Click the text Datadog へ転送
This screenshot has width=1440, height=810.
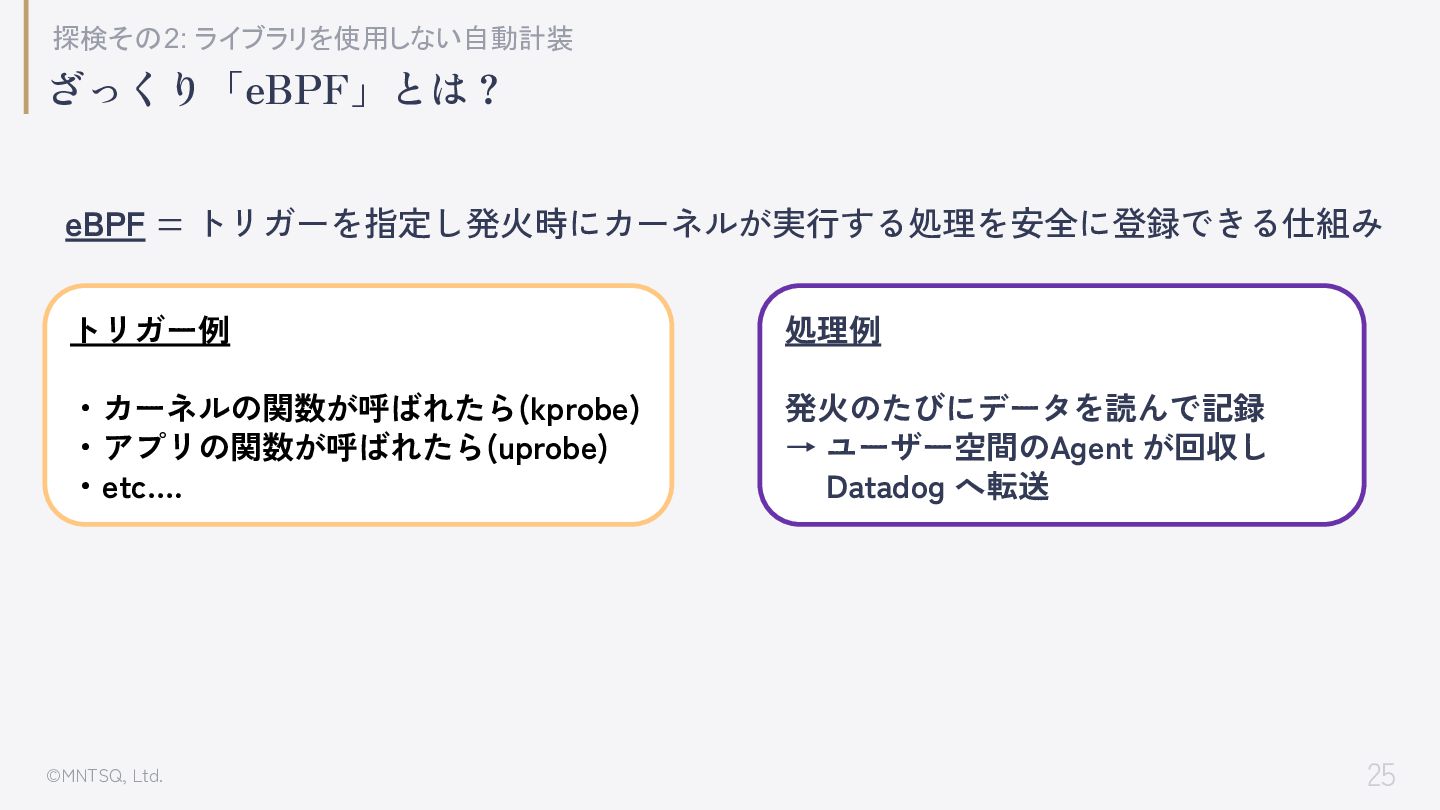pos(937,488)
